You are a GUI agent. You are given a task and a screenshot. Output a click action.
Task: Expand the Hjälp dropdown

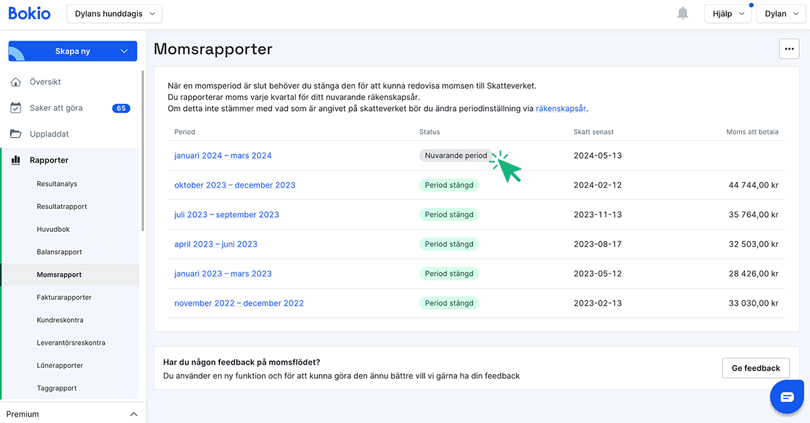click(726, 14)
